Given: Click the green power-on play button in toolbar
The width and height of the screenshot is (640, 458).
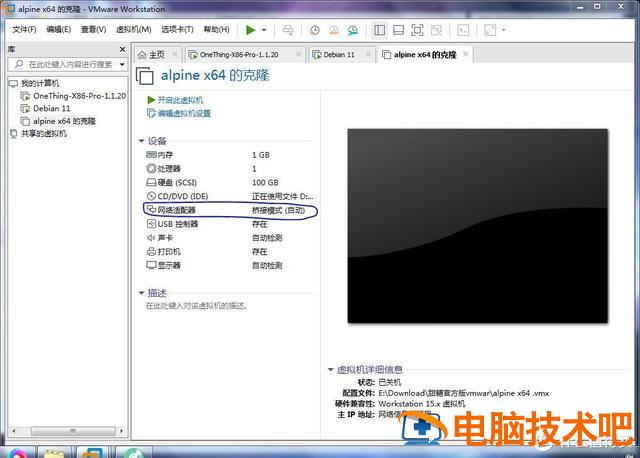Looking at the screenshot, I should 250,30.
